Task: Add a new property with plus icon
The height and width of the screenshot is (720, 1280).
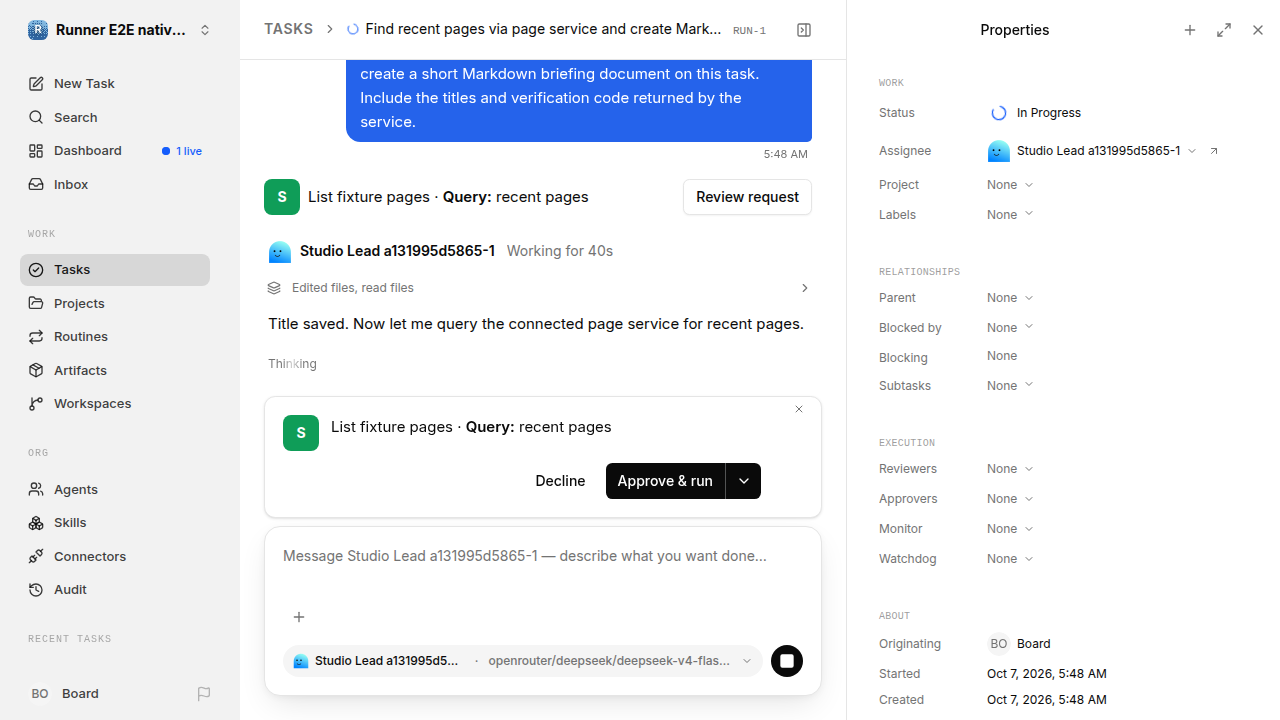Action: [x=1190, y=30]
